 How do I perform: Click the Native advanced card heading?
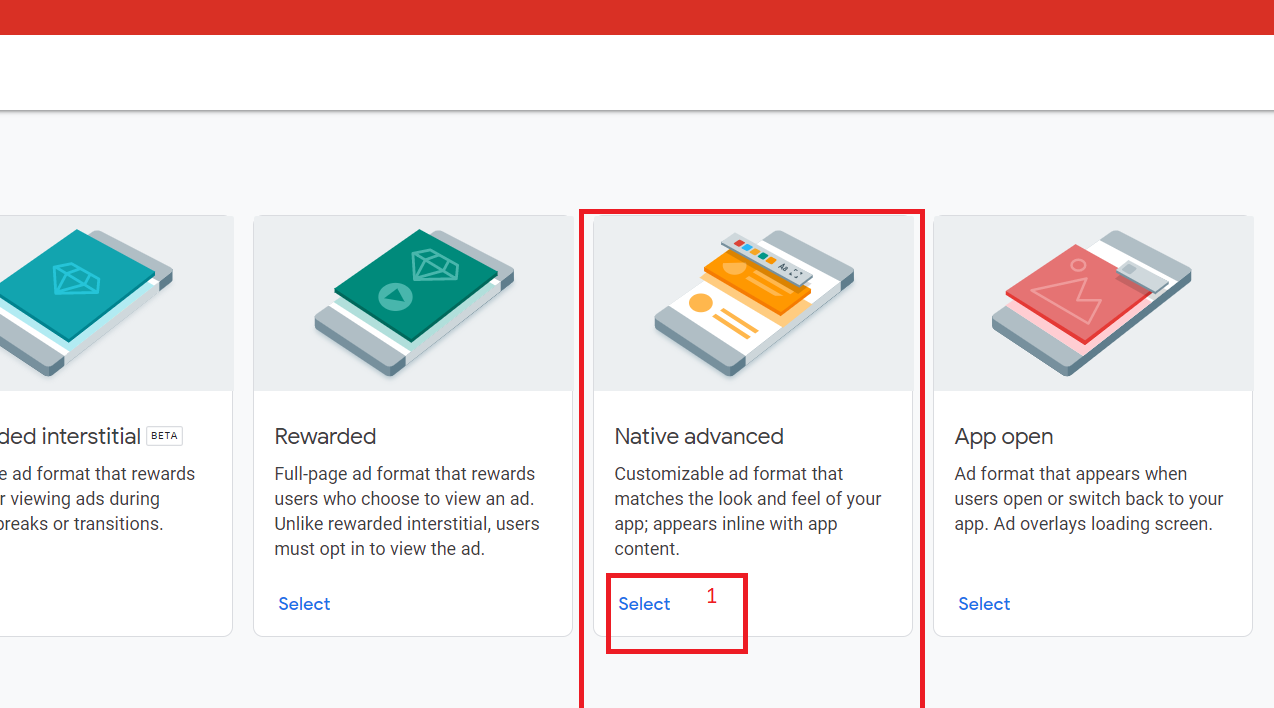click(x=698, y=436)
